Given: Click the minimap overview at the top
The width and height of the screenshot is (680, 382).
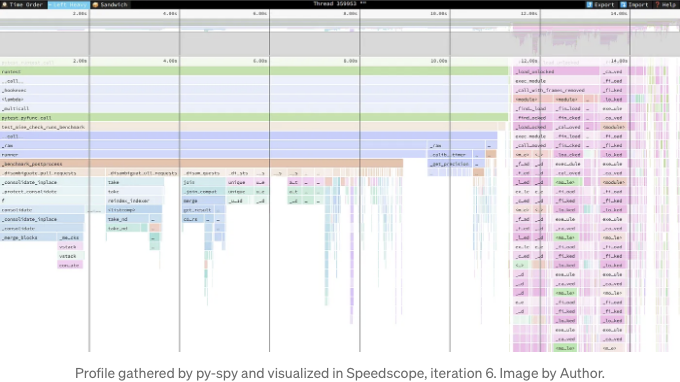Looking at the screenshot, I should click(x=340, y=37).
